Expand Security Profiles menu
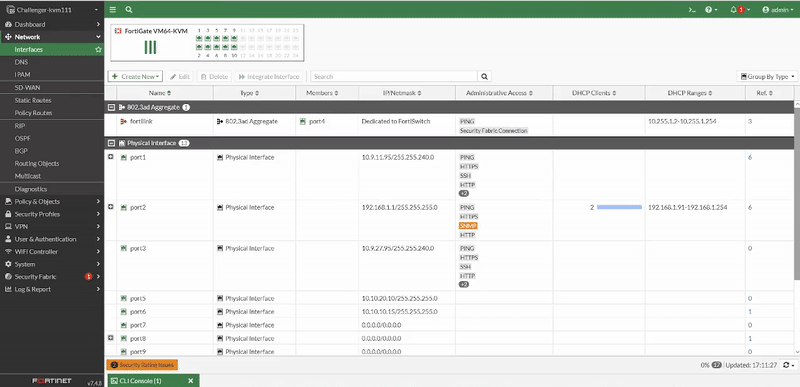800x387 pixels. click(x=52, y=214)
